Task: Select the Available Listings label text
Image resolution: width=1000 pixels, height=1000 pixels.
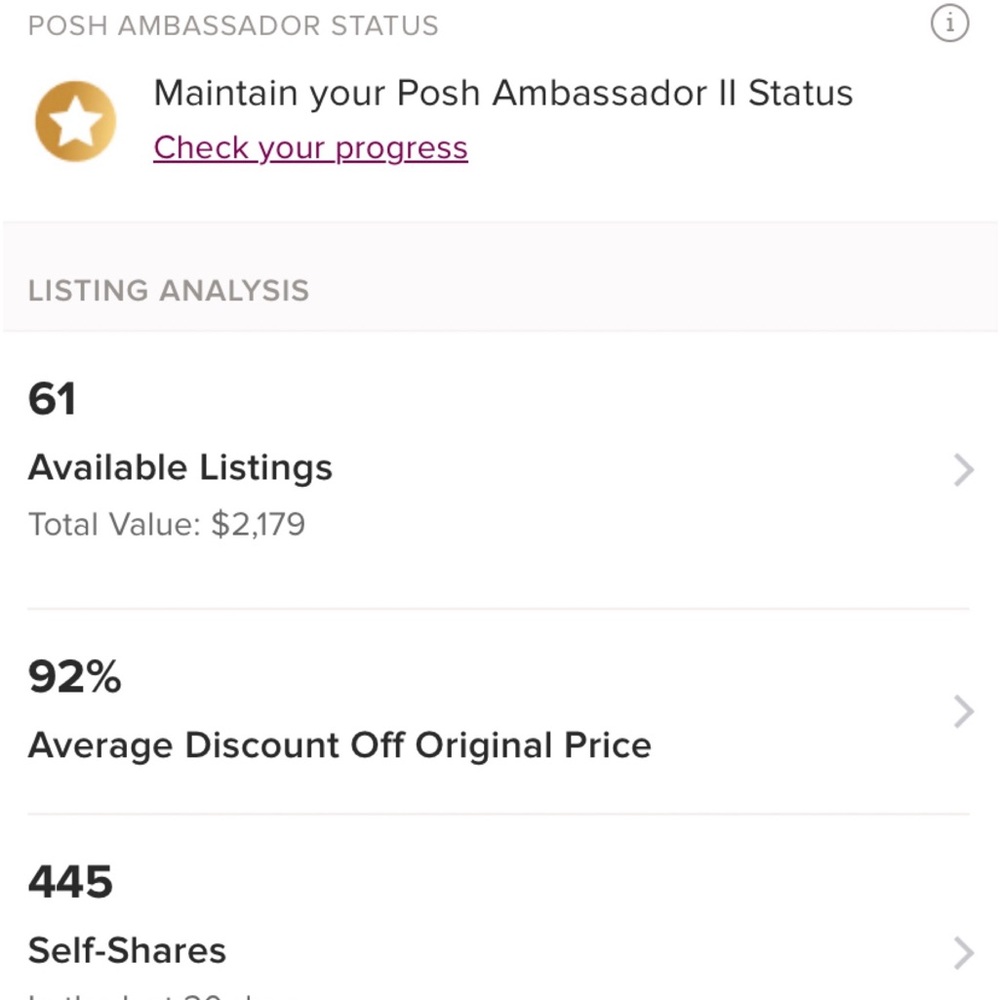Action: [181, 466]
